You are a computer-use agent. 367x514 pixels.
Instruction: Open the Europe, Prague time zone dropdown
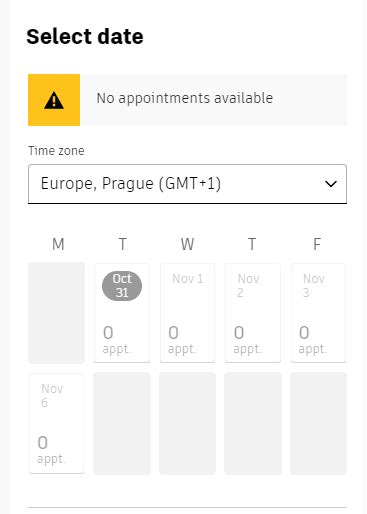[x=187, y=184]
